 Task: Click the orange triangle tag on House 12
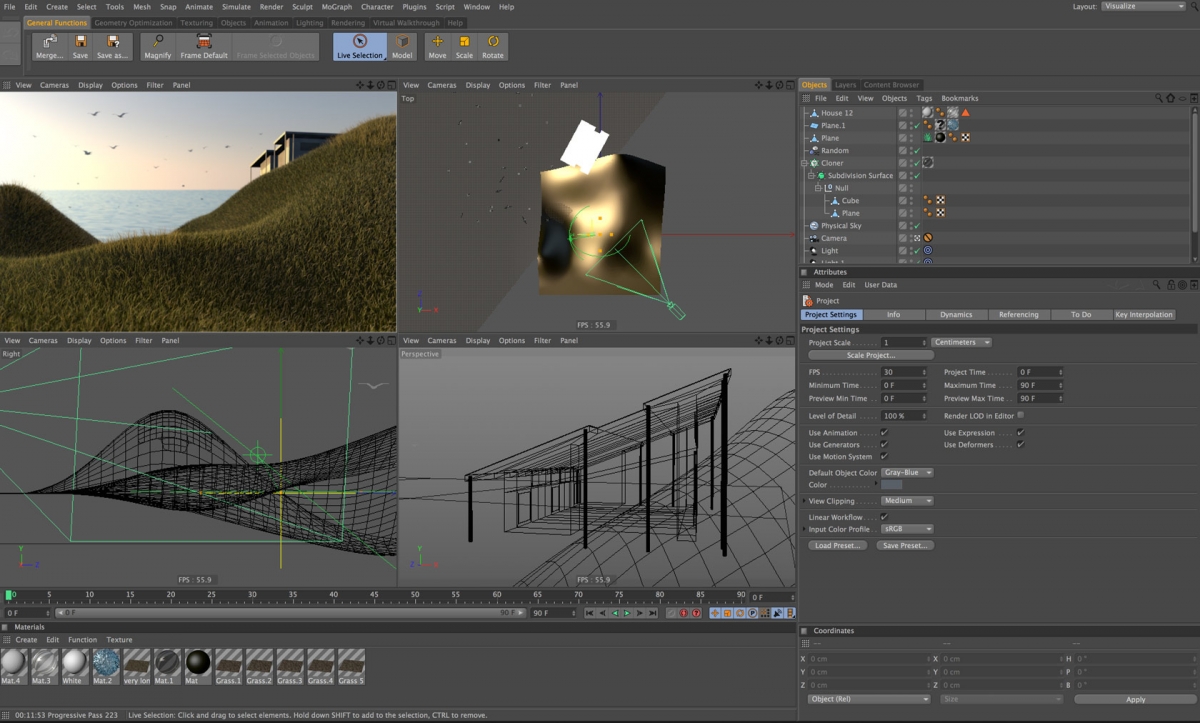[966, 113]
